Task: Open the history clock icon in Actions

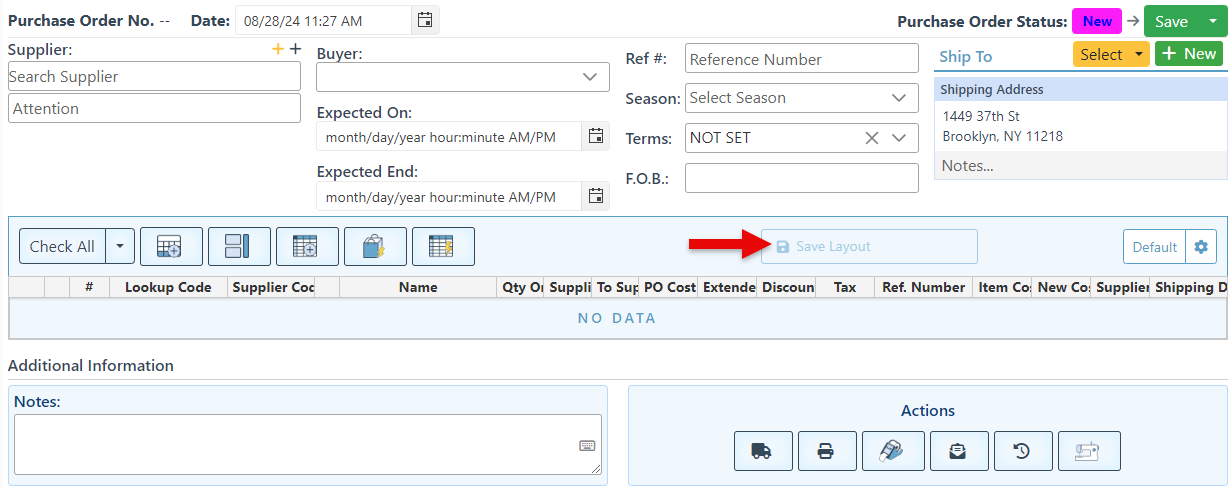Action: 1022,451
